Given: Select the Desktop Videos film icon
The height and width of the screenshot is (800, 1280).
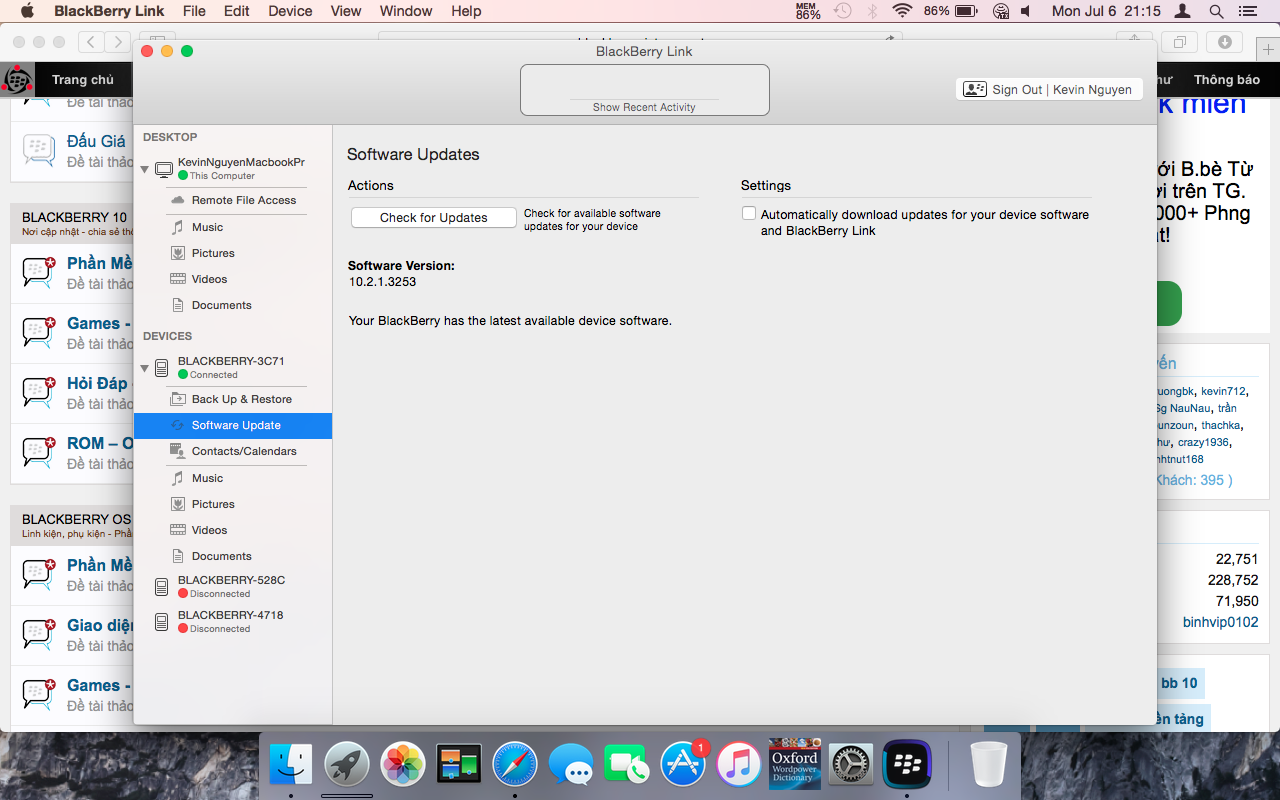Looking at the screenshot, I should tap(178, 279).
